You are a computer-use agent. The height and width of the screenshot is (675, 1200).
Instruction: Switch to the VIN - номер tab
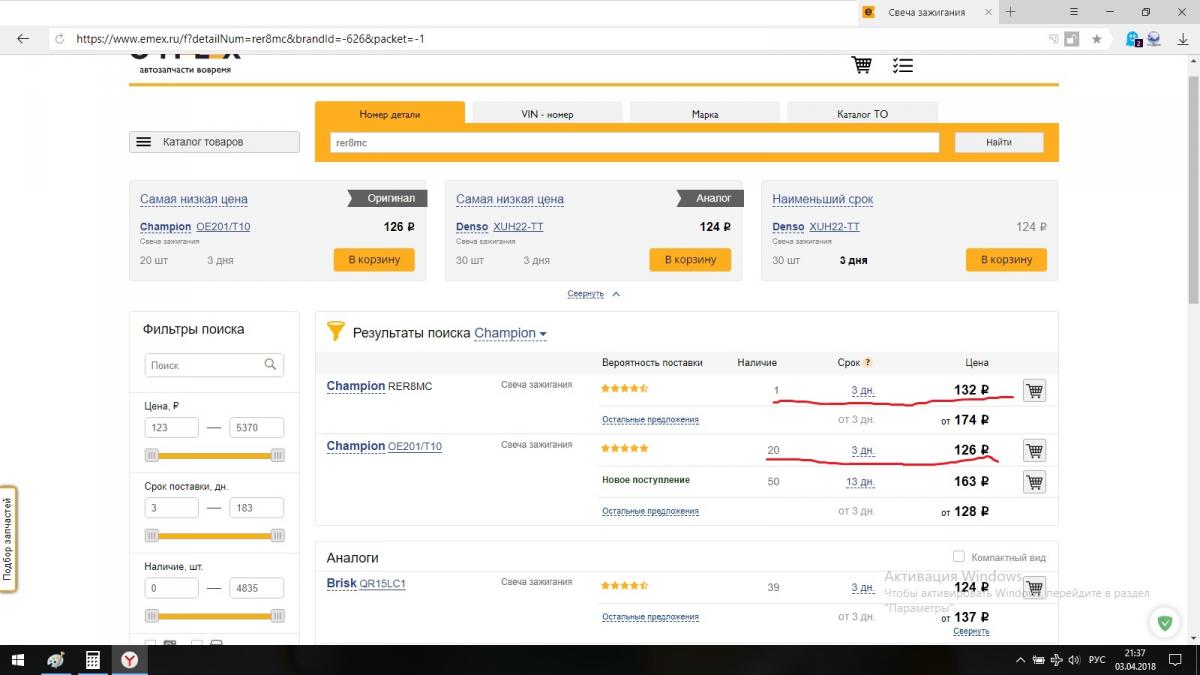tap(547, 114)
